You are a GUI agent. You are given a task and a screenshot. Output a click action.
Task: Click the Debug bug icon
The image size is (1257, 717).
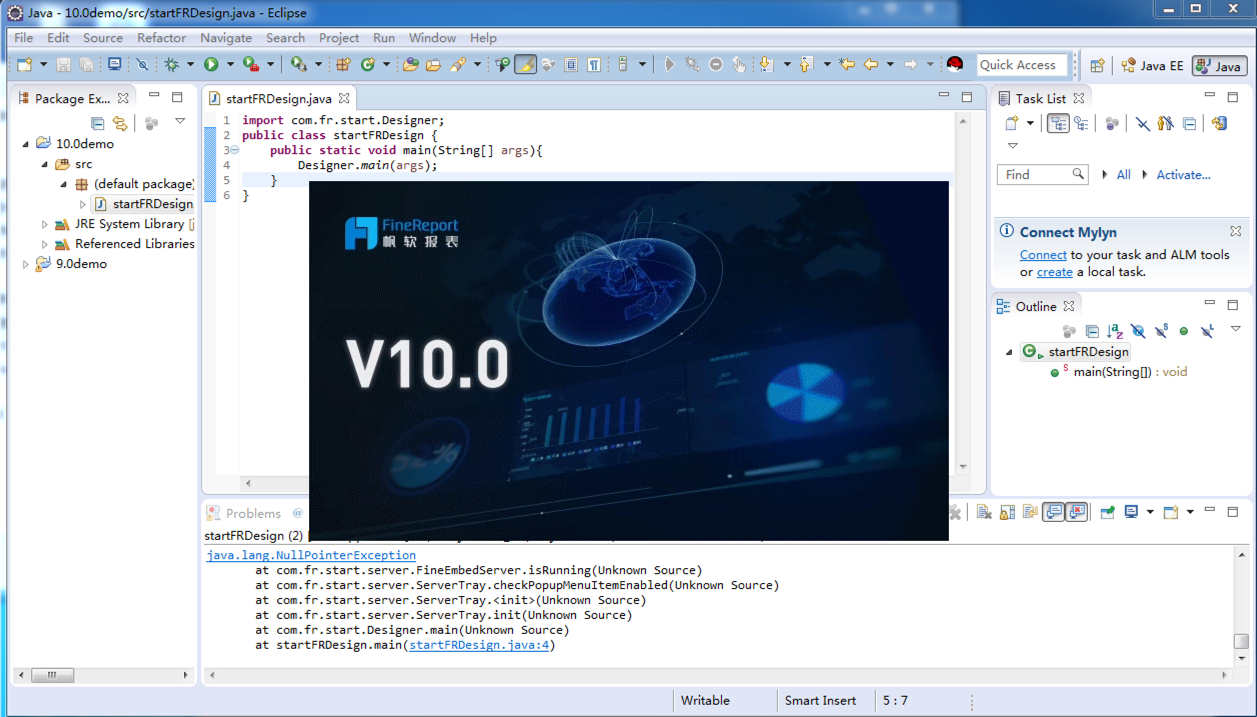click(171, 65)
